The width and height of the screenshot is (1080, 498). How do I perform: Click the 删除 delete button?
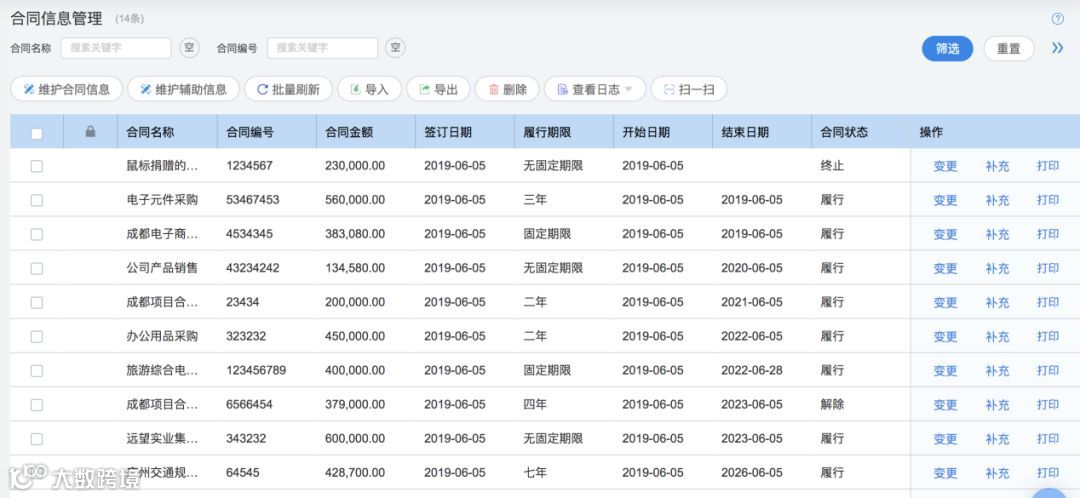(x=508, y=89)
